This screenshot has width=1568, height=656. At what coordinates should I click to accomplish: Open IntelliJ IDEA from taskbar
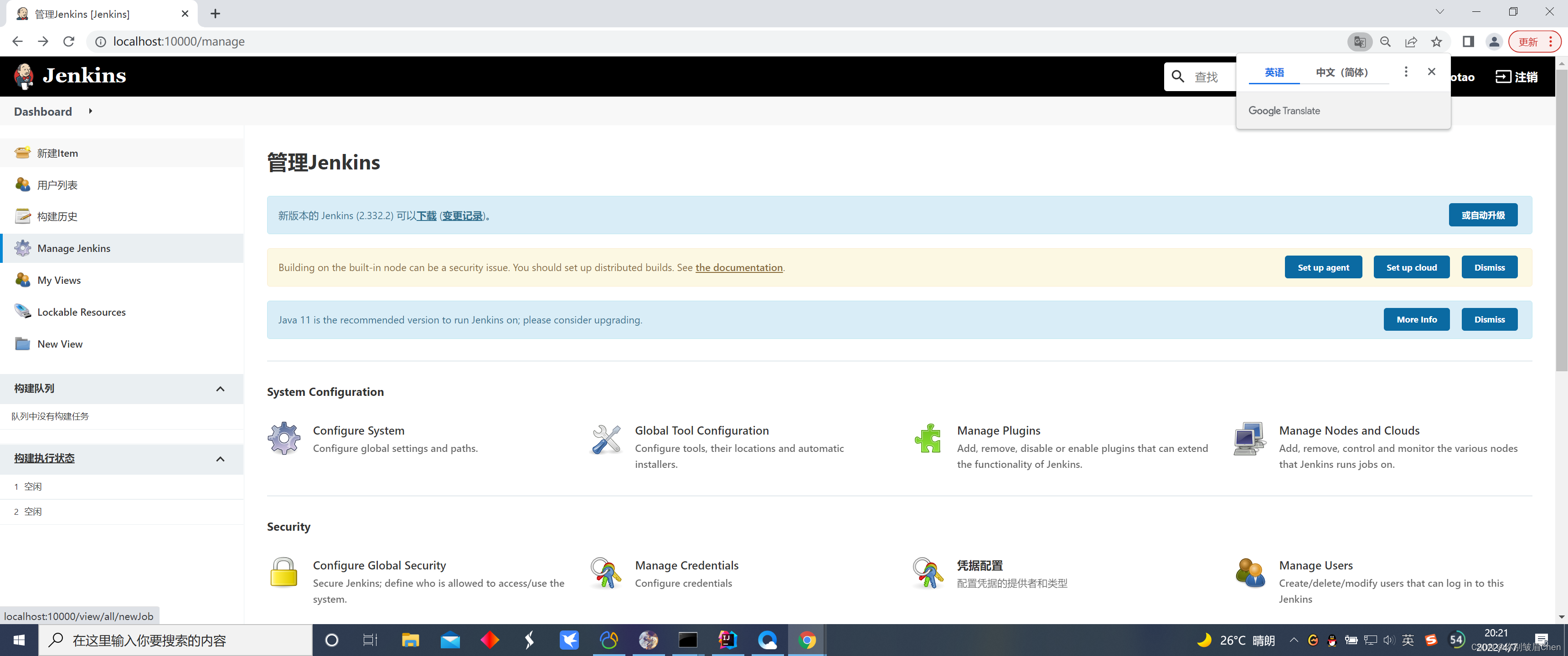[727, 640]
